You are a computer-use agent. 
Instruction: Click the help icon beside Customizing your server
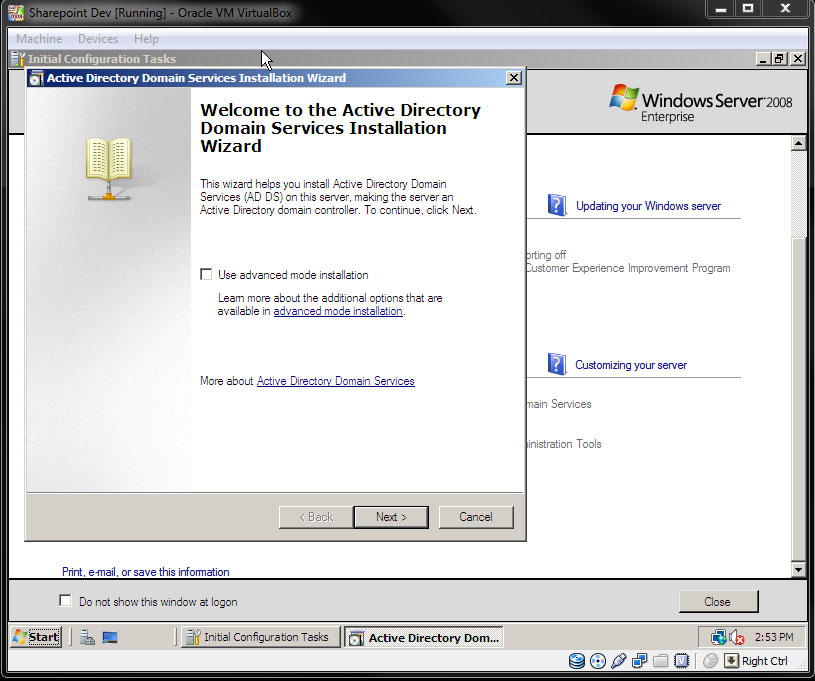point(557,364)
